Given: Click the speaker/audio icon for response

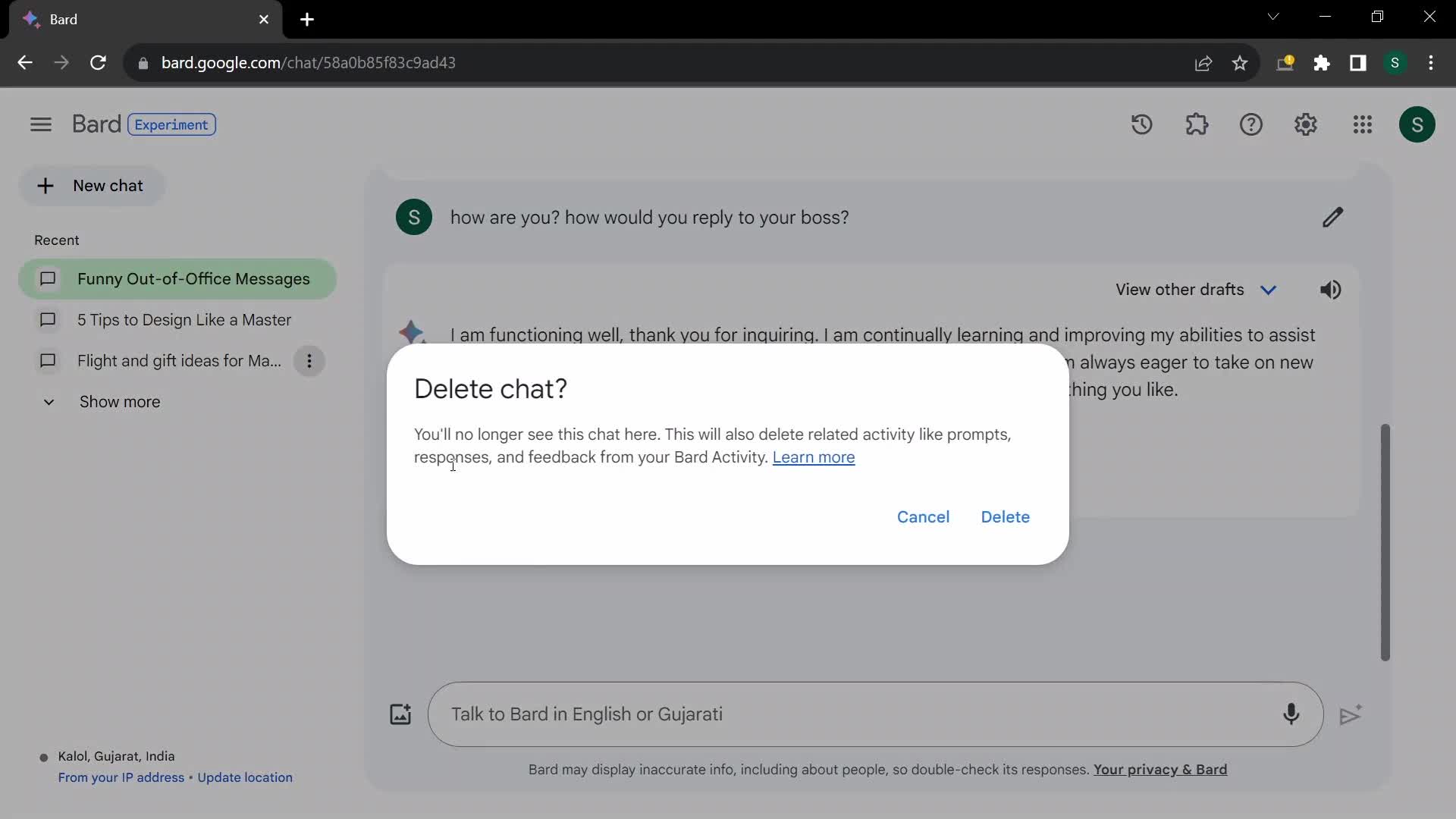Looking at the screenshot, I should [x=1330, y=290].
